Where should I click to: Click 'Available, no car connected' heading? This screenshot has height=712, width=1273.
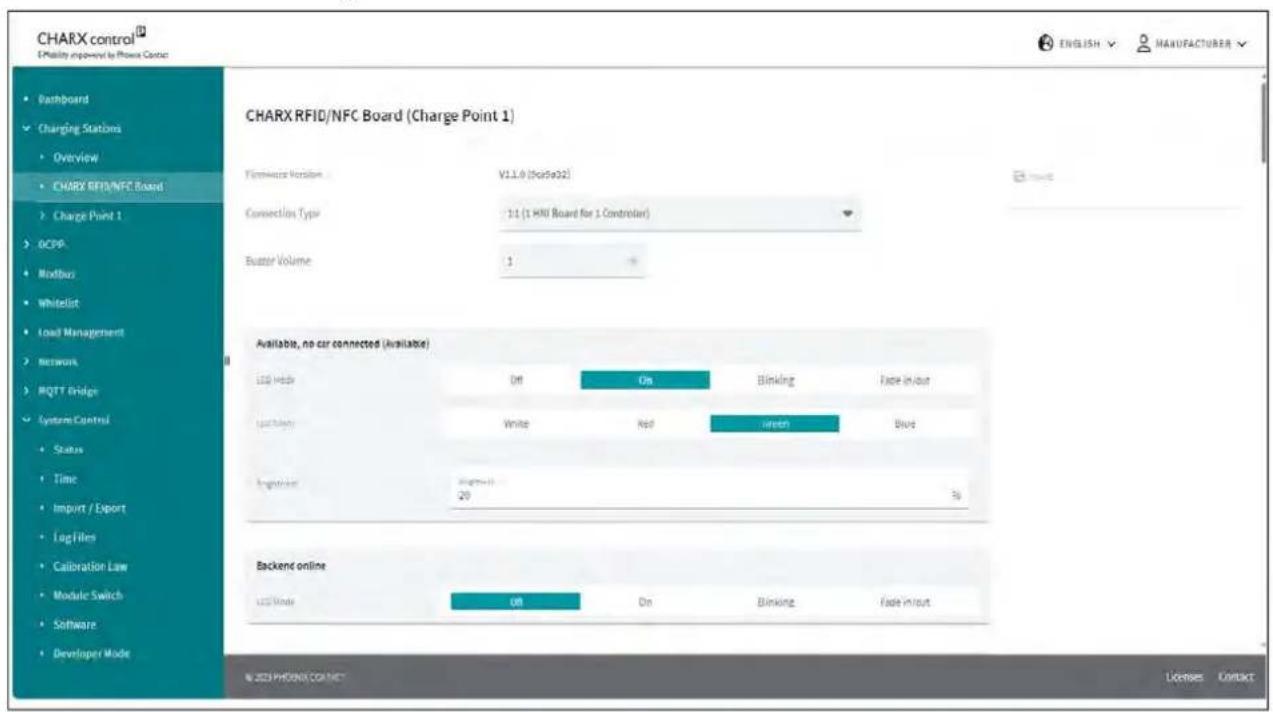coord(344,345)
